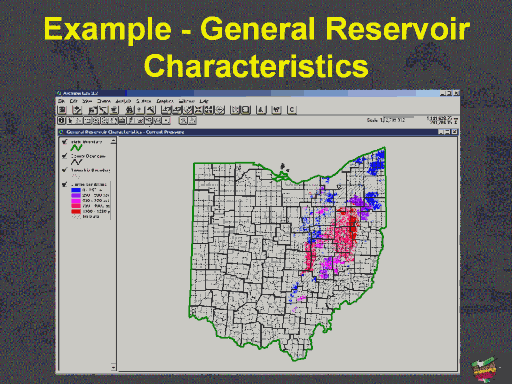Image resolution: width=512 pixels, height=384 pixels.
Task: Click the red legend color swatch
Action: point(76,211)
